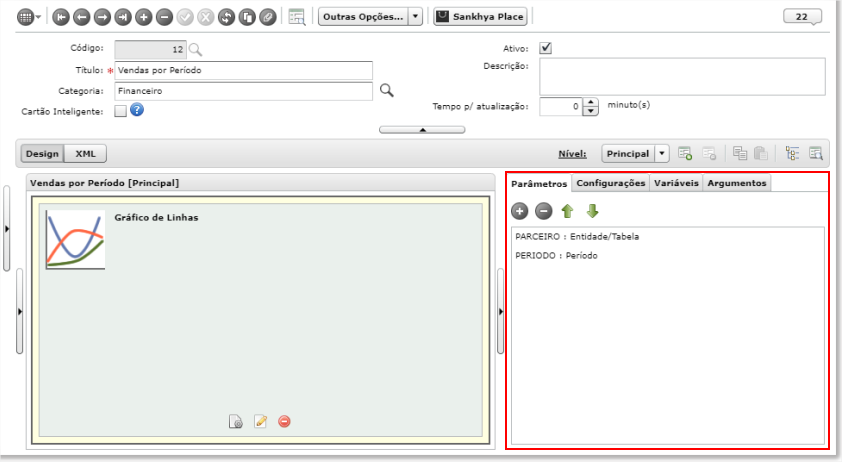Open structure tree icon
Image resolution: width=842 pixels, height=462 pixels.
[x=792, y=154]
